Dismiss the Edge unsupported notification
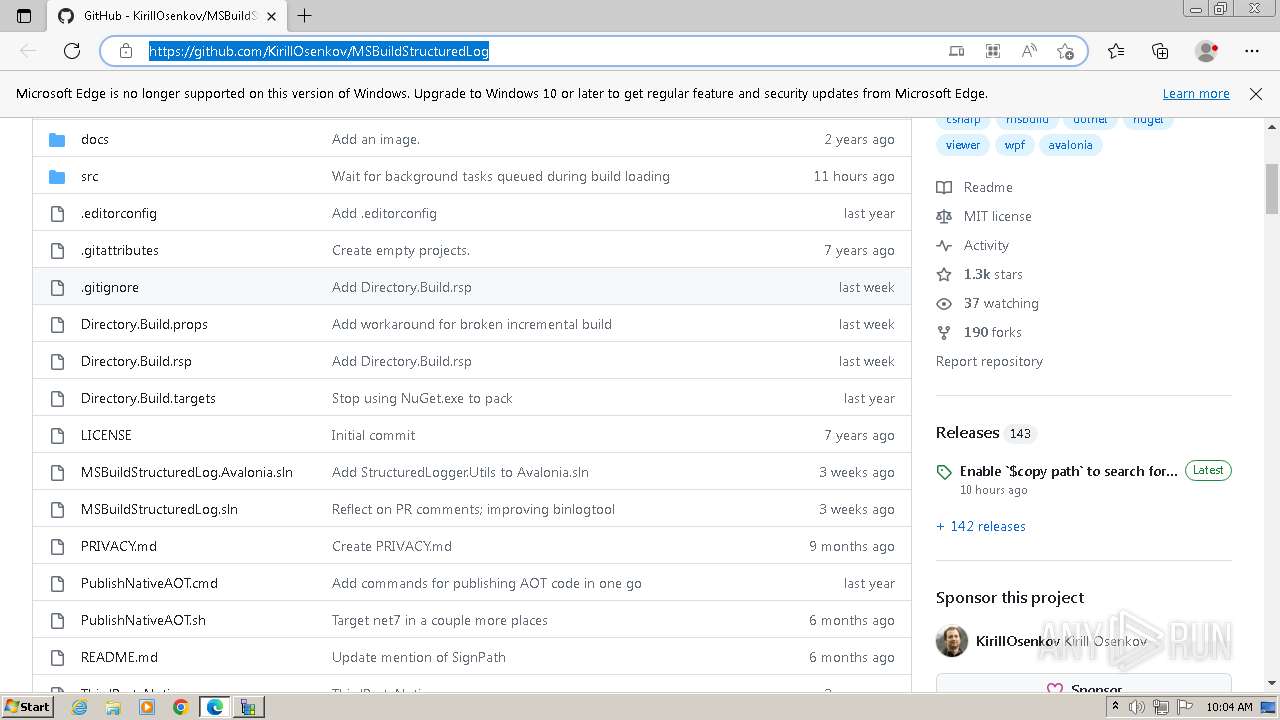1280x720 pixels. tap(1256, 93)
